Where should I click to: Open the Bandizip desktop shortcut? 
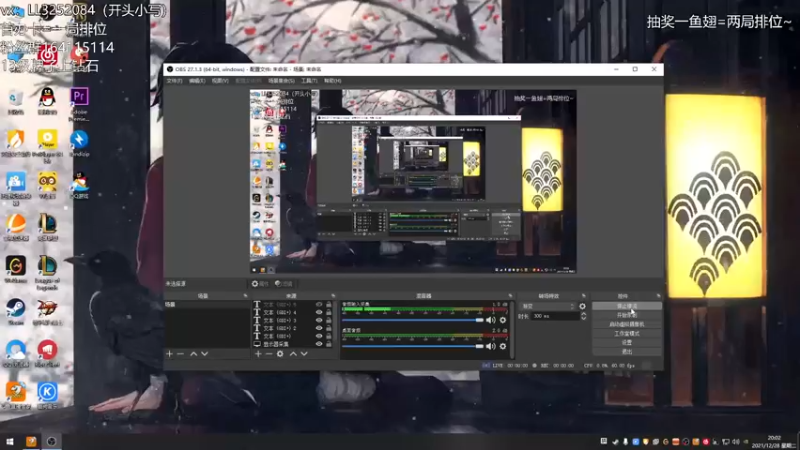coord(79,143)
